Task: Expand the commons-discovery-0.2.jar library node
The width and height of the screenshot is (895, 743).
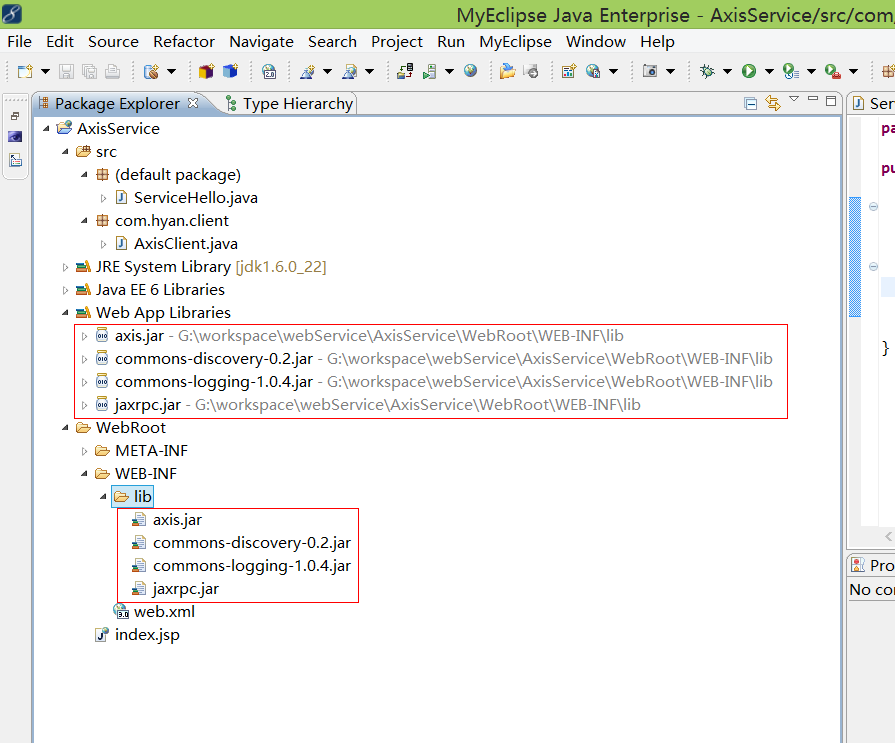Action: click(x=84, y=359)
